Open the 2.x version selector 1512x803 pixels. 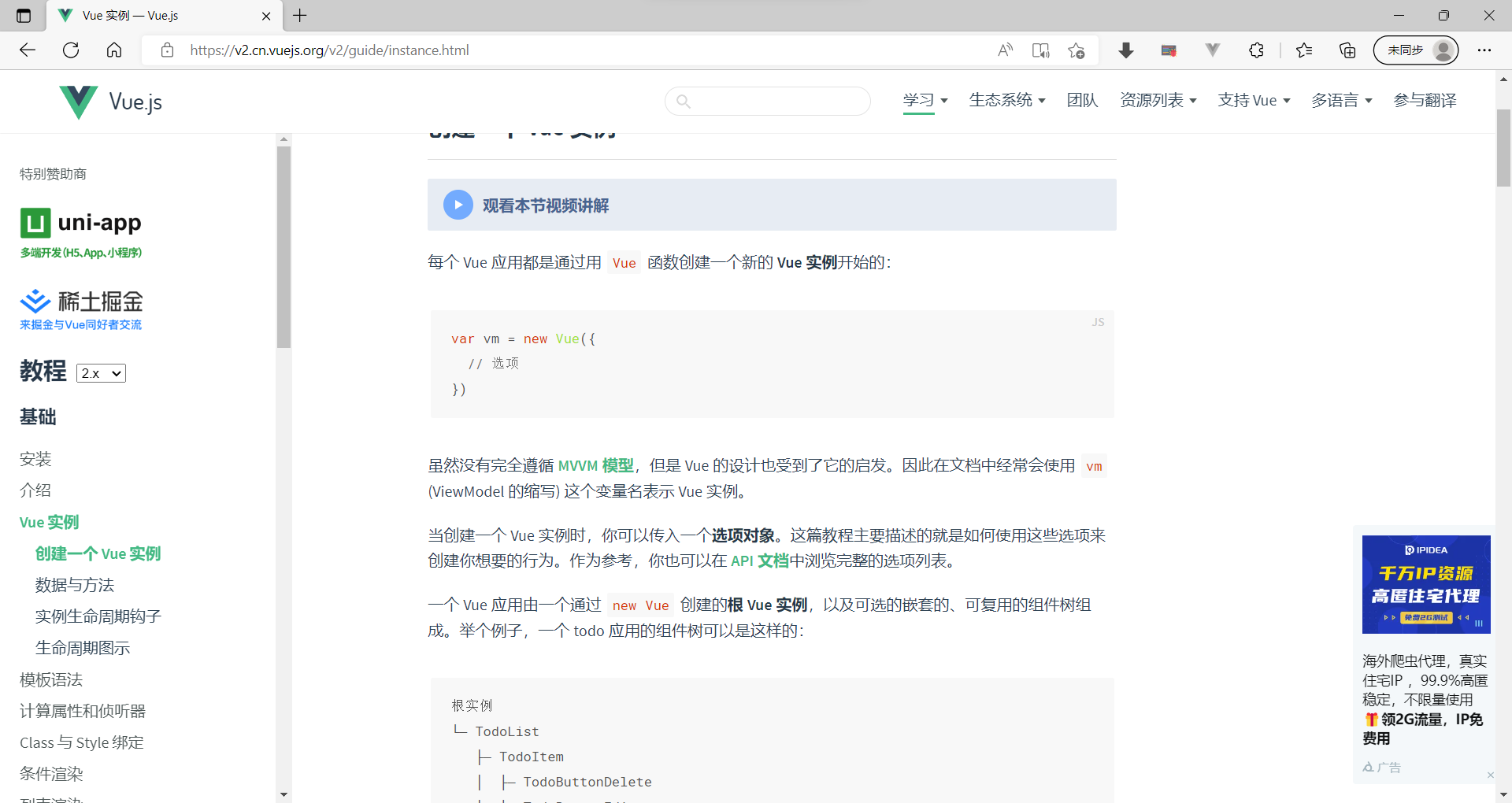click(x=100, y=372)
